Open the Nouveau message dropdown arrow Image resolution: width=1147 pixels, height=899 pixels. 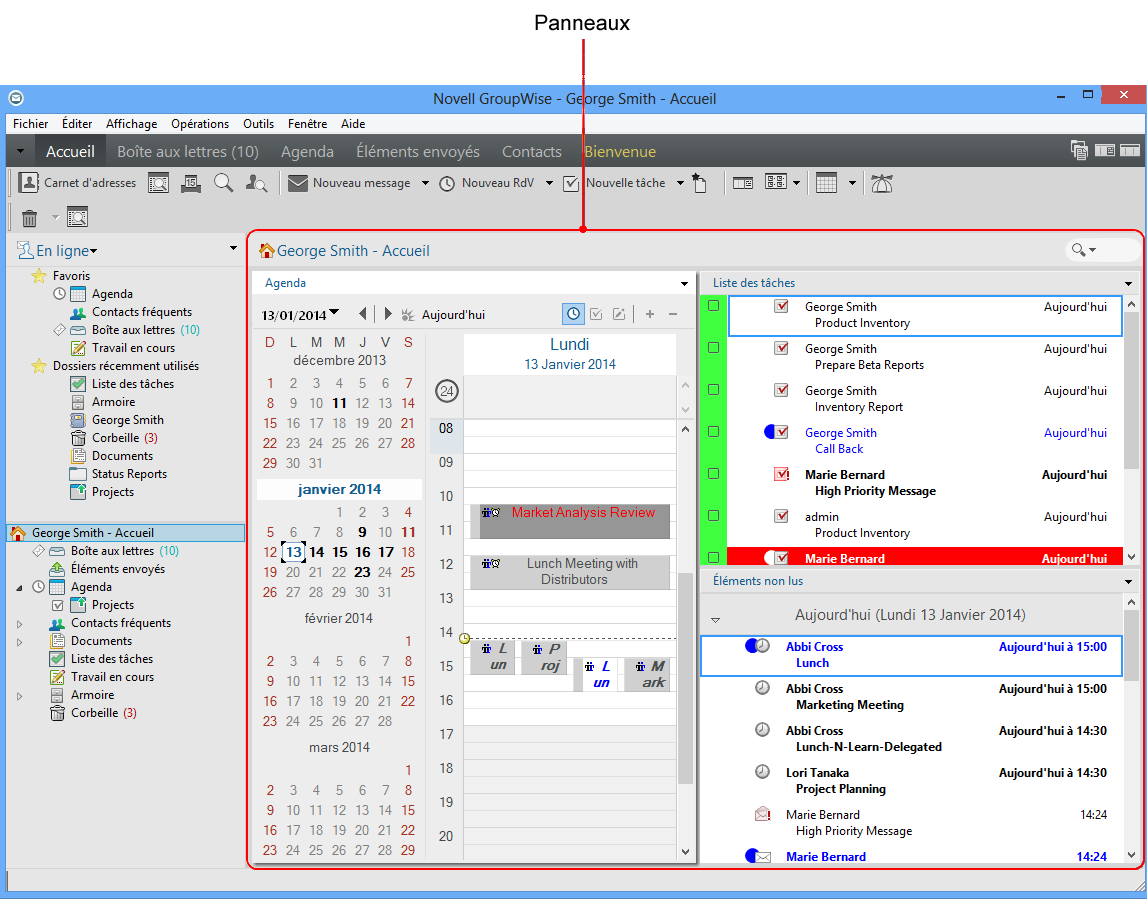pos(425,184)
